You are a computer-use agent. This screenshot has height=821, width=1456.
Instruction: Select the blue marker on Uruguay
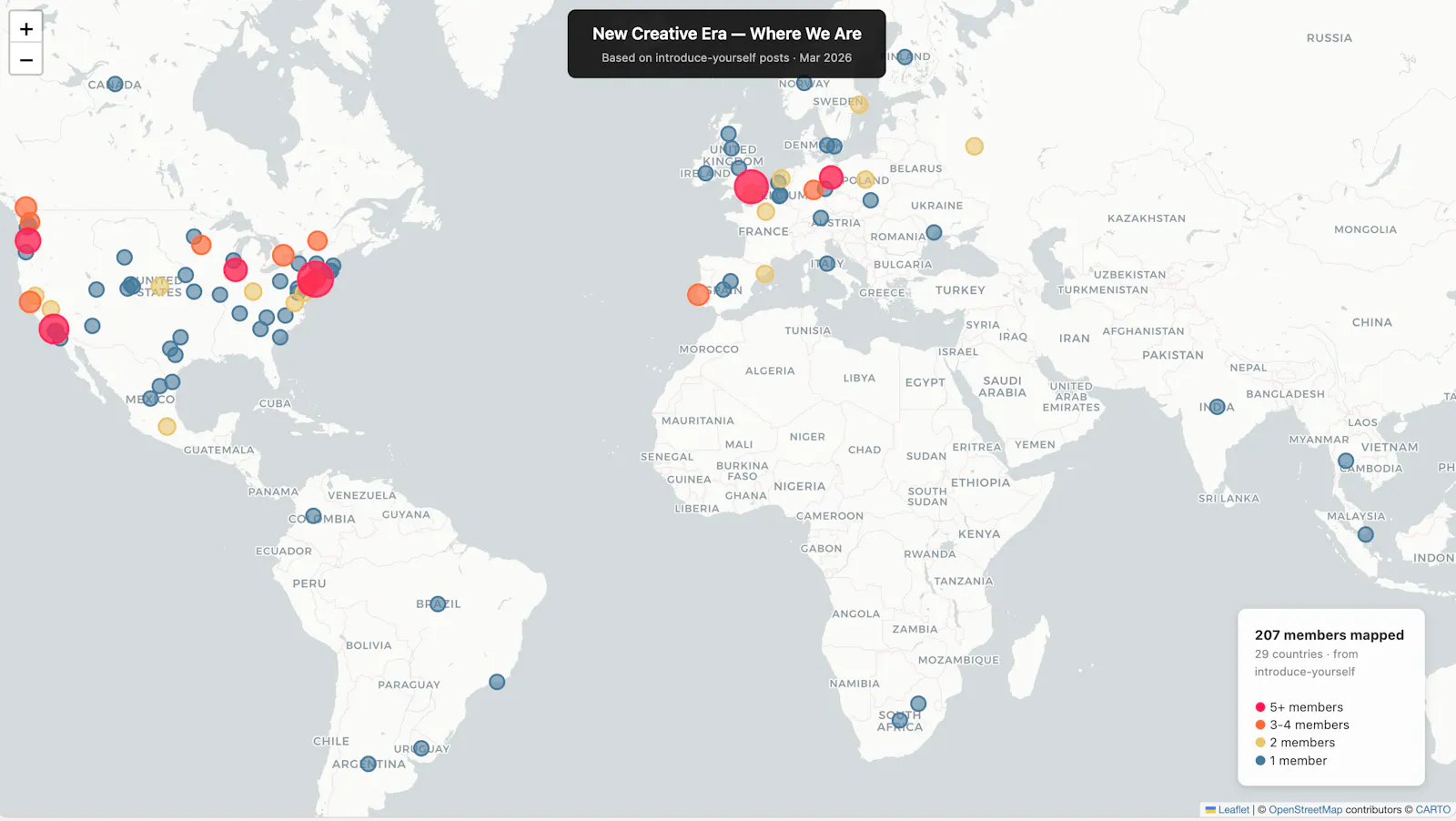click(x=420, y=748)
